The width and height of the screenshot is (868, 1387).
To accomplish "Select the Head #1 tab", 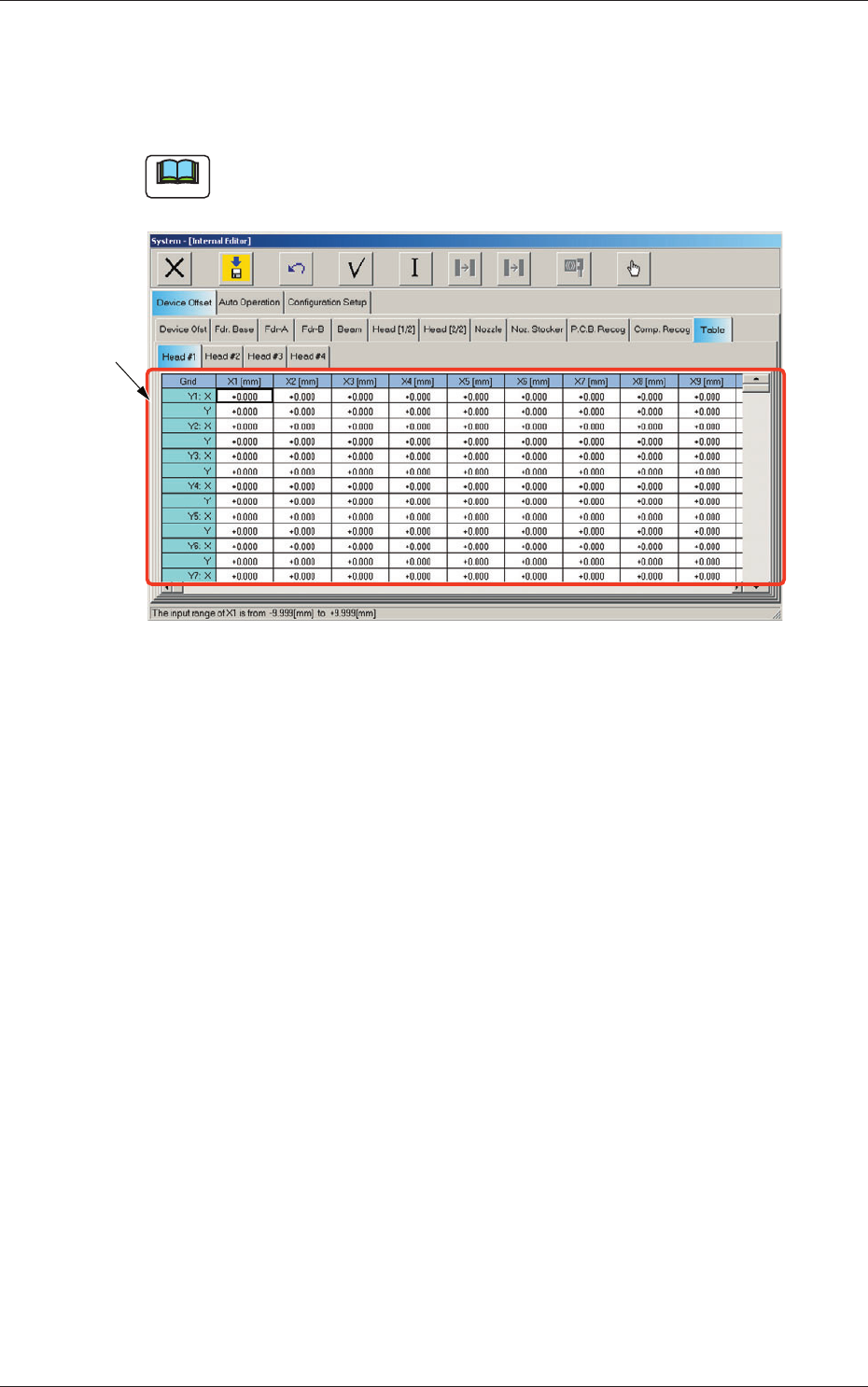I will click(x=179, y=357).
